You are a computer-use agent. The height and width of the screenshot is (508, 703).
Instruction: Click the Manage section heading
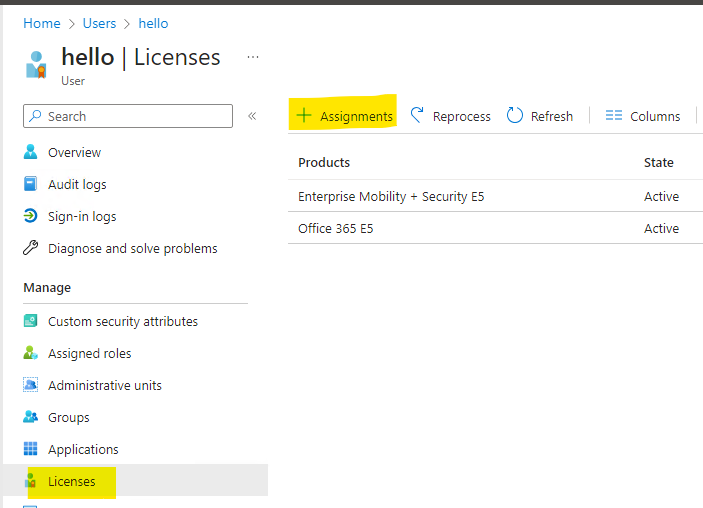pyautogui.click(x=47, y=287)
